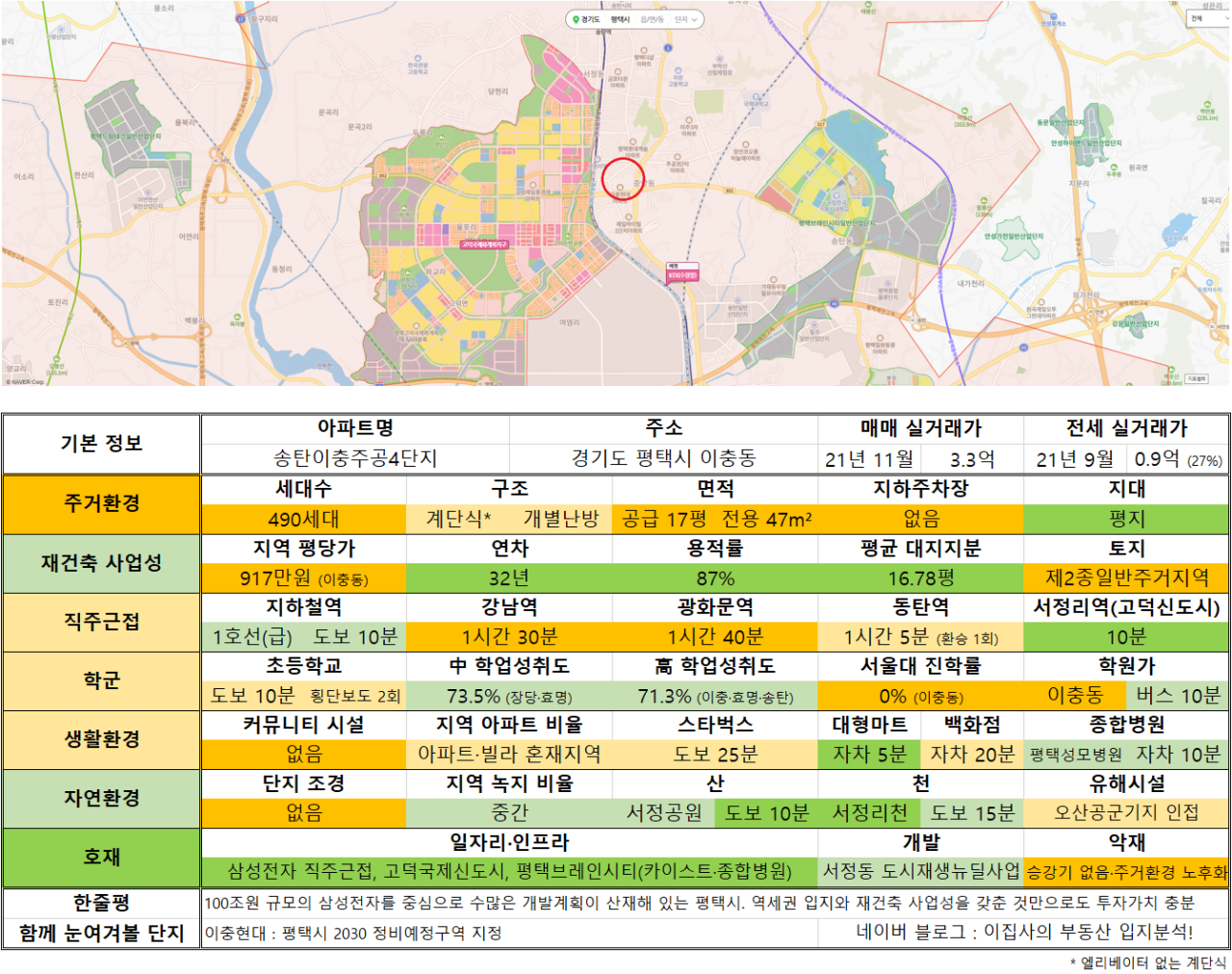Image resolution: width=1232 pixels, height=974 pixels.
Task: Click the 지도범례 button at map corner
Action: tap(1196, 378)
